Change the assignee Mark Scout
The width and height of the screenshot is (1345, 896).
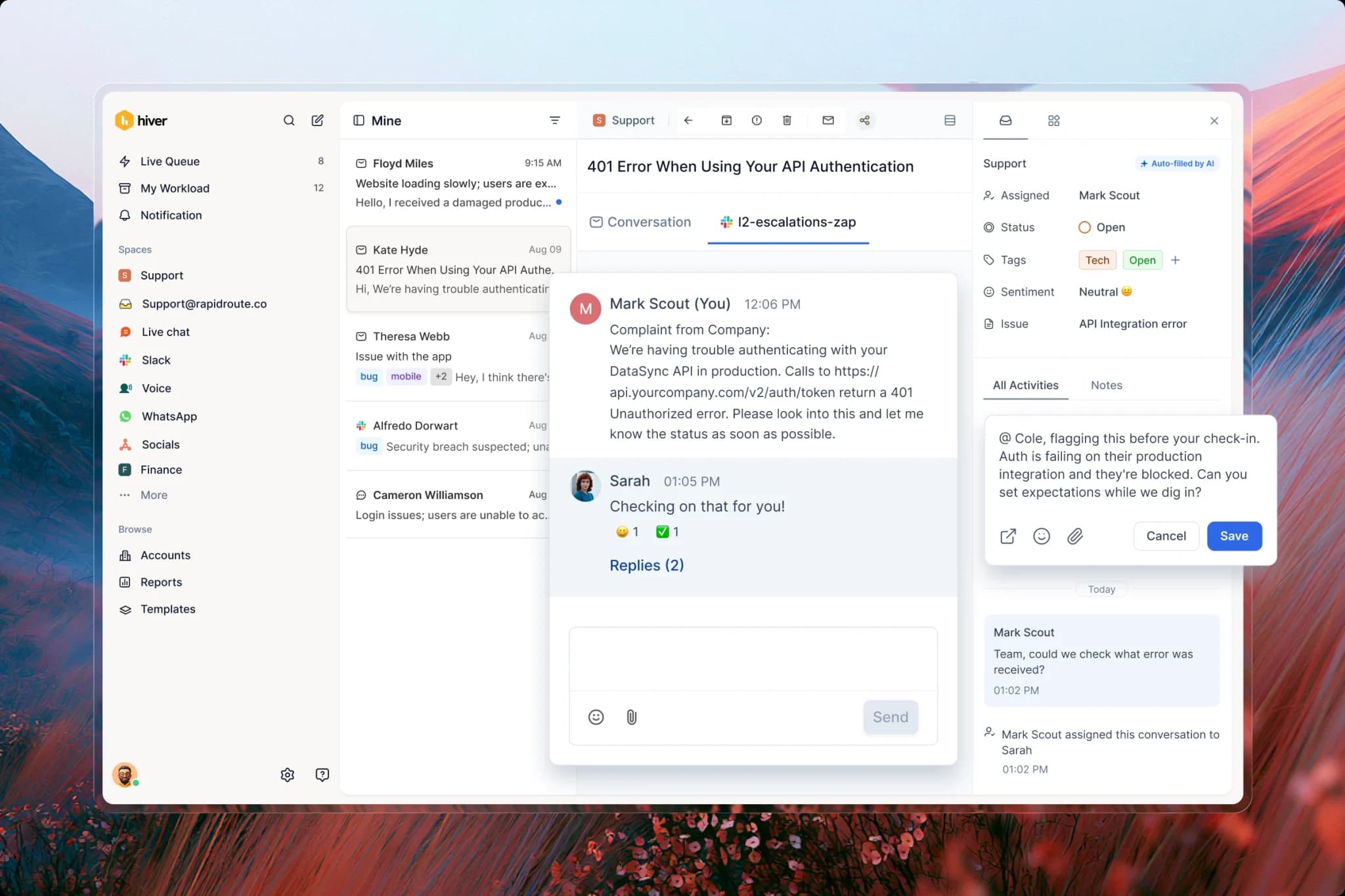pos(1109,195)
